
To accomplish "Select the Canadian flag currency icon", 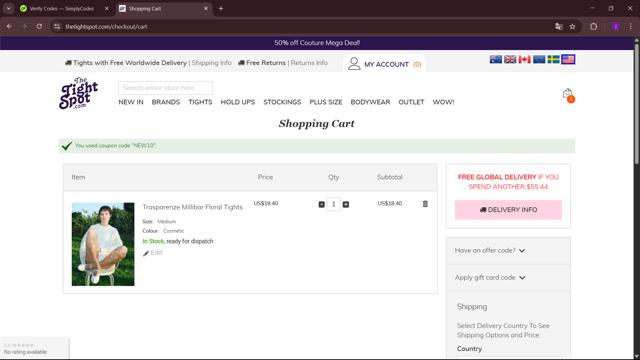I will pyautogui.click(x=524, y=60).
